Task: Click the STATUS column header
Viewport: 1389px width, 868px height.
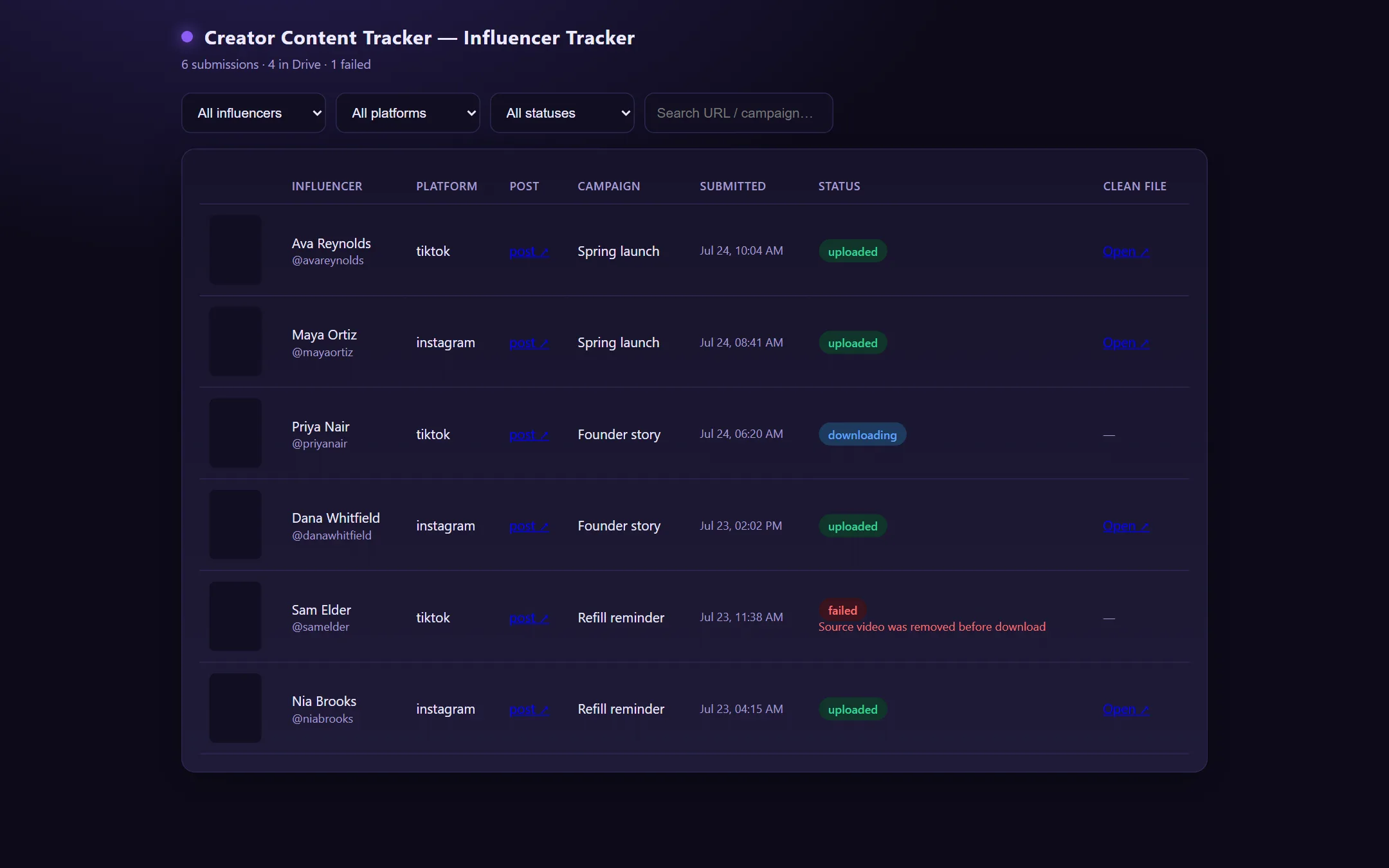Action: tap(839, 186)
